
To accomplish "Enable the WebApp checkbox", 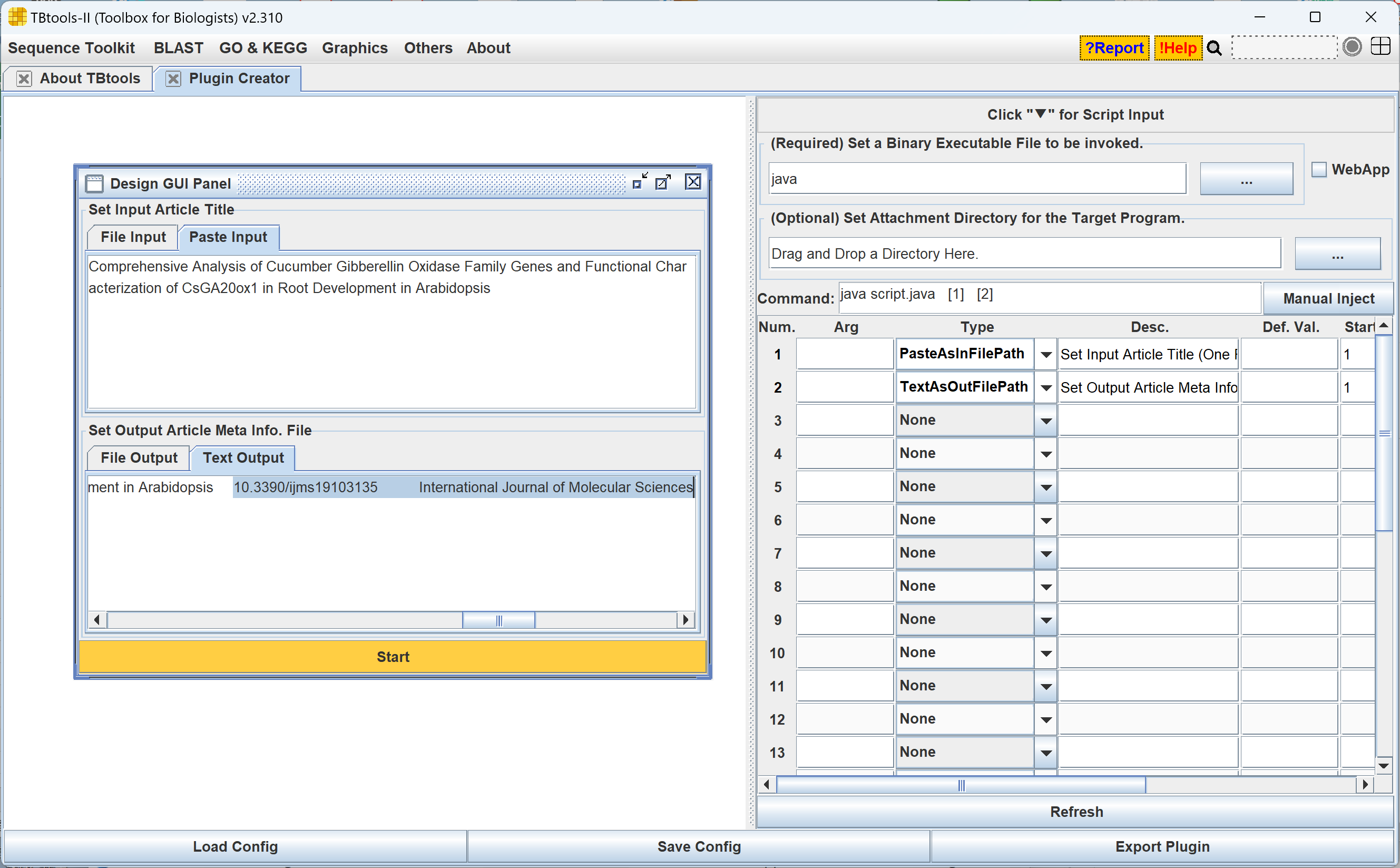I will (1319, 169).
